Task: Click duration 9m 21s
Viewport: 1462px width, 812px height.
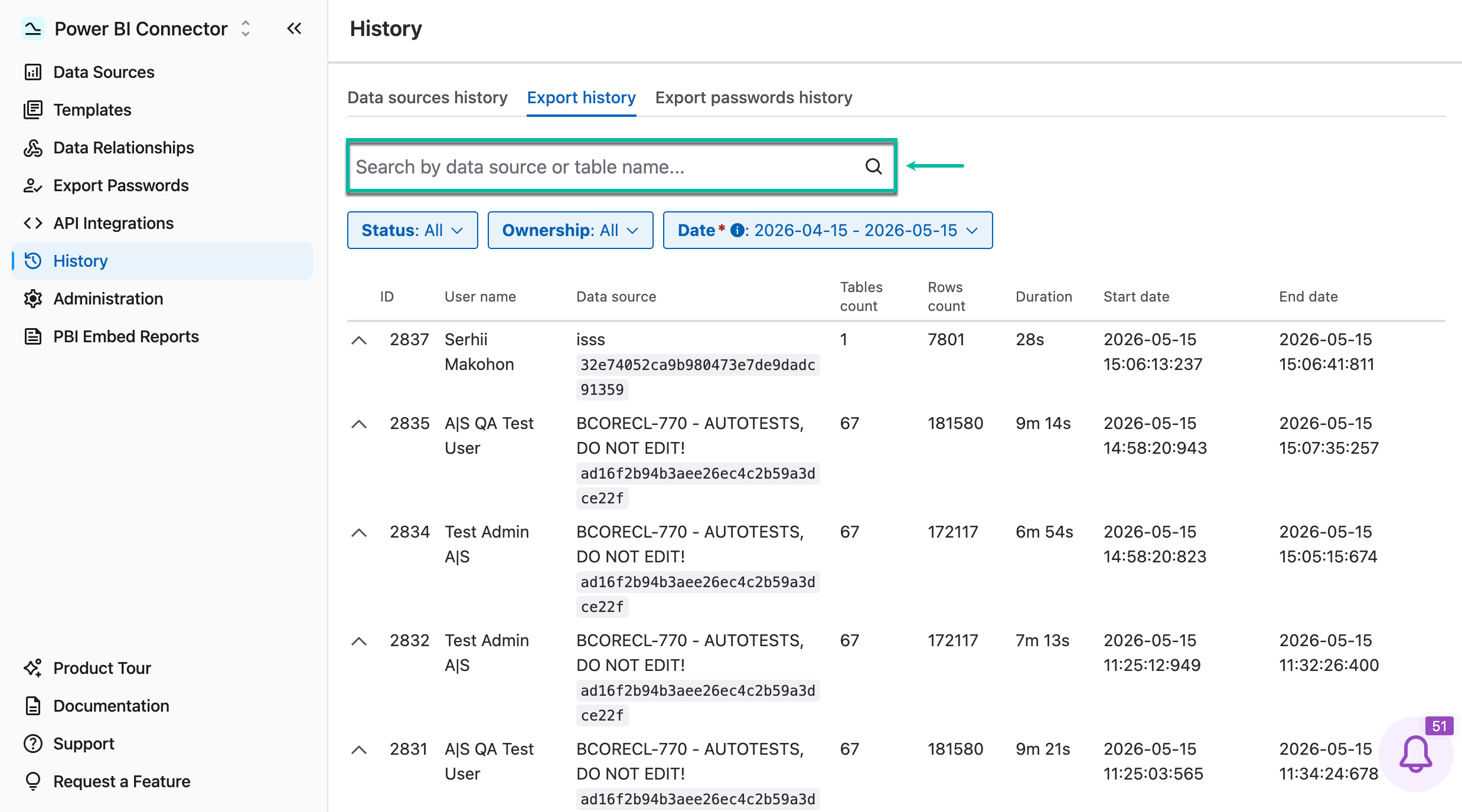Action: tap(1043, 749)
